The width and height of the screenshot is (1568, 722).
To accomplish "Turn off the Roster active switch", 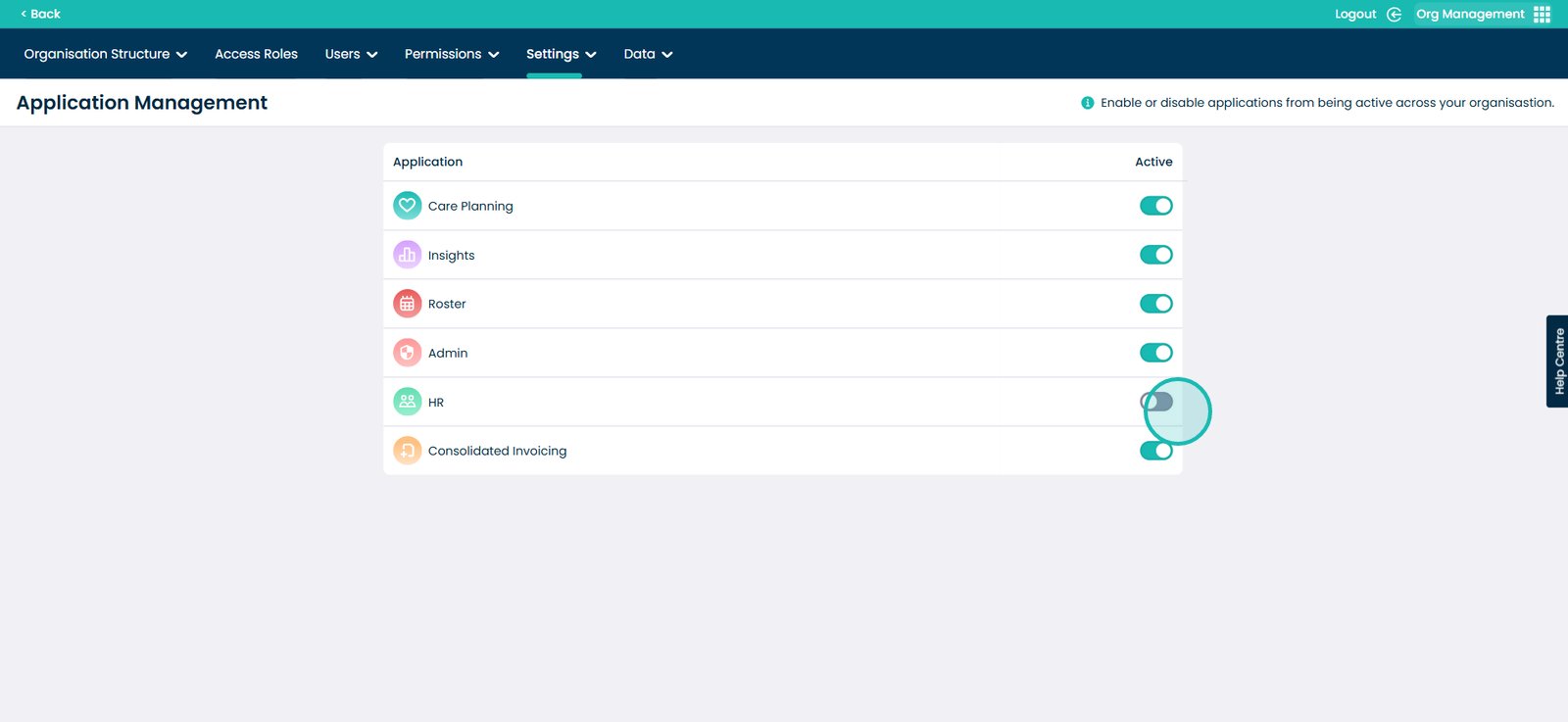I will [x=1155, y=304].
